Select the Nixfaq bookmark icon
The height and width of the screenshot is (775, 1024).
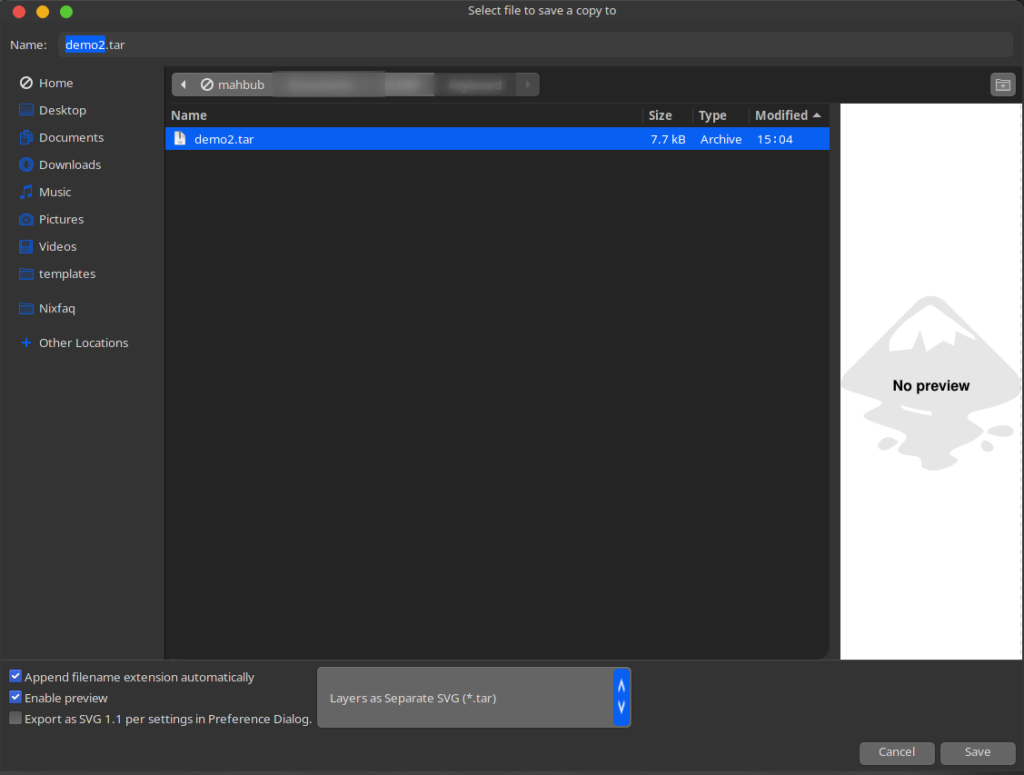(26, 308)
